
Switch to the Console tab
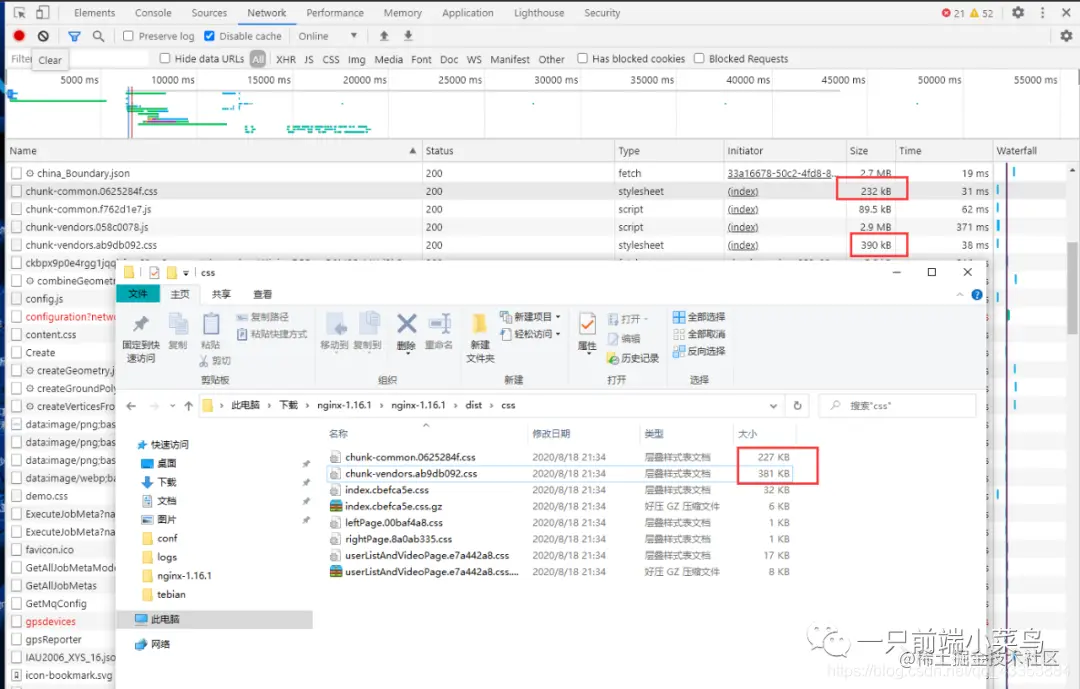(x=153, y=12)
